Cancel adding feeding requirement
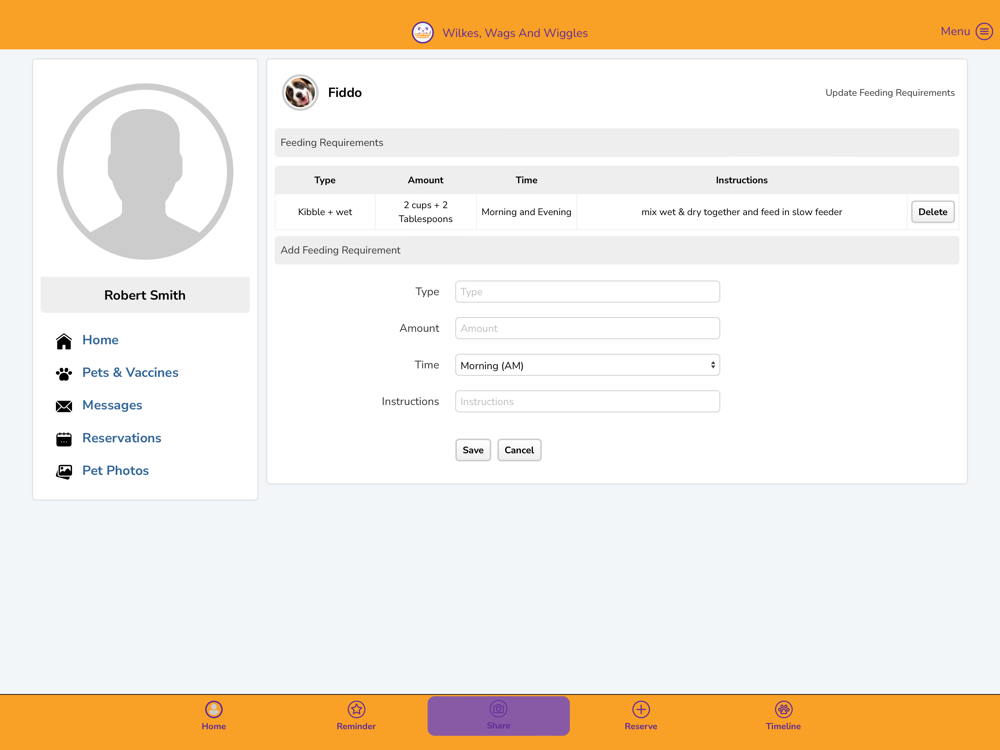 click(519, 450)
